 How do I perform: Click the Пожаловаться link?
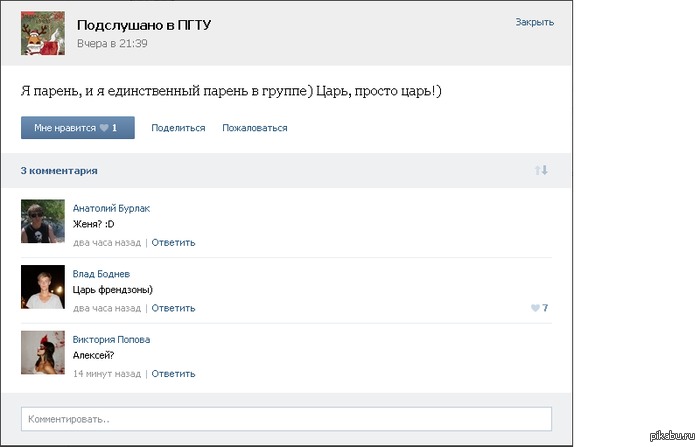(255, 128)
